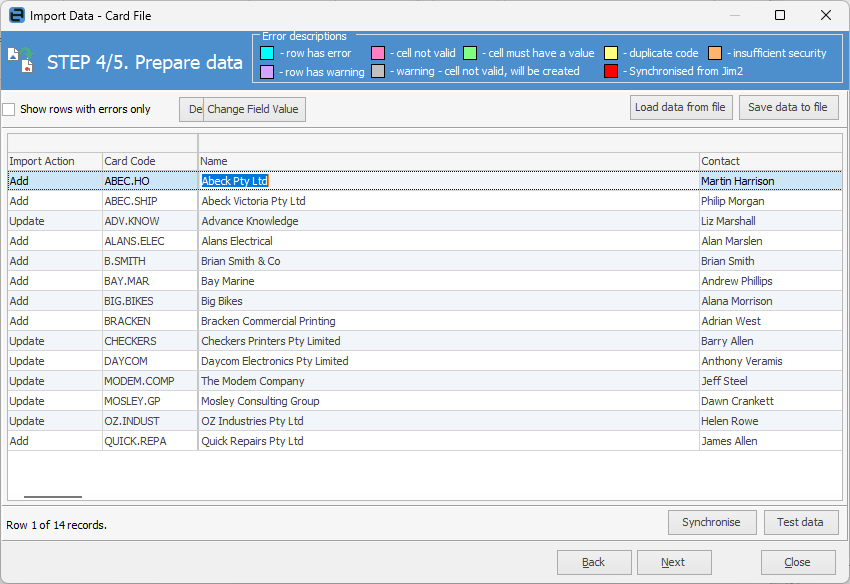Viewport: 850px width, 584px height.
Task: Select OZ Industries Pty Ltd
Action: 449,422
